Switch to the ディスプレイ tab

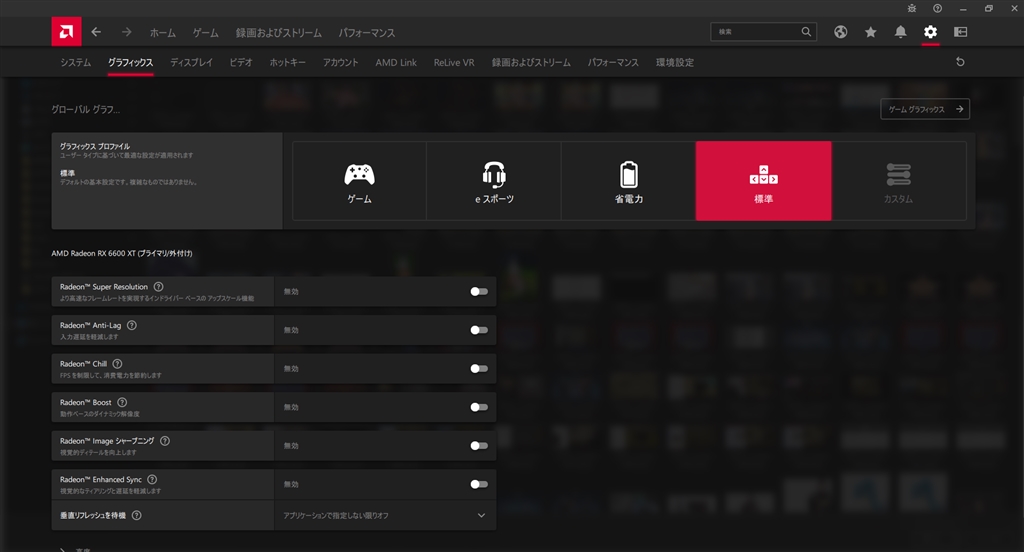coord(191,62)
